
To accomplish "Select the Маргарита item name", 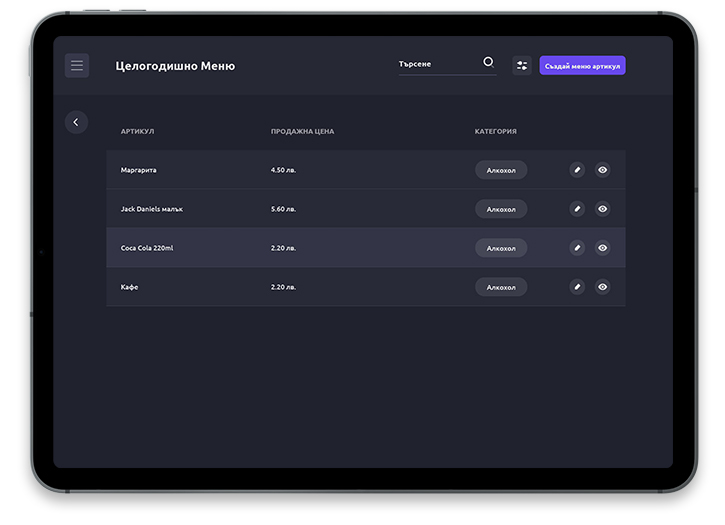I will coord(138,170).
